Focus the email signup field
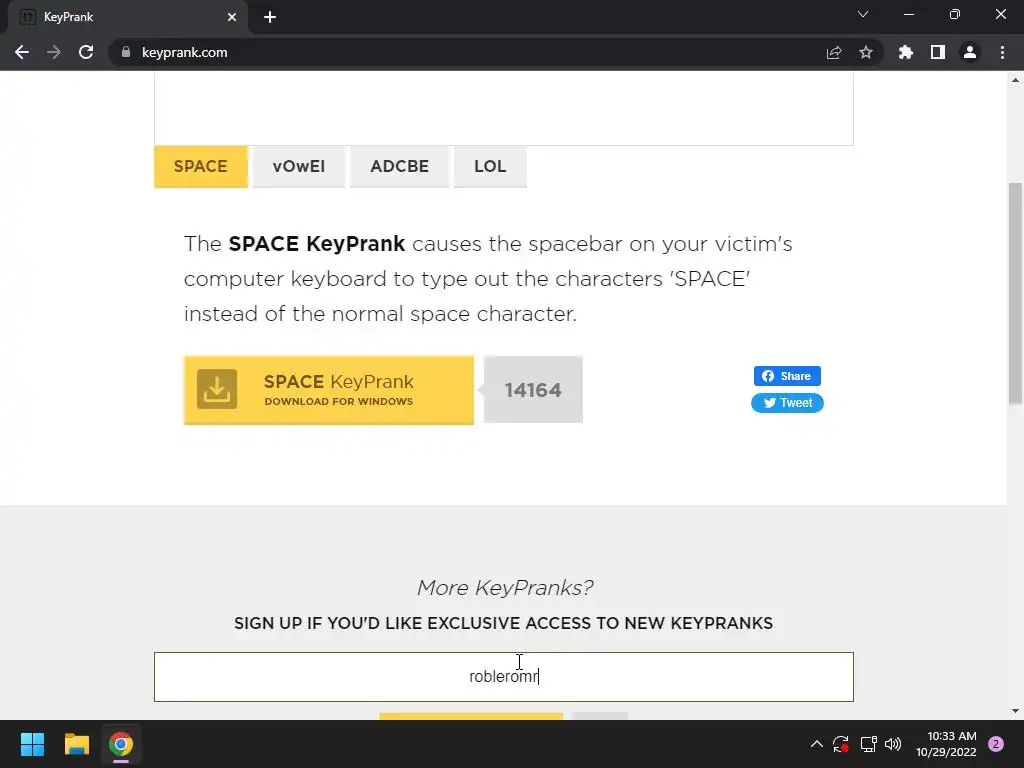Viewport: 1024px width, 768px height. click(504, 677)
